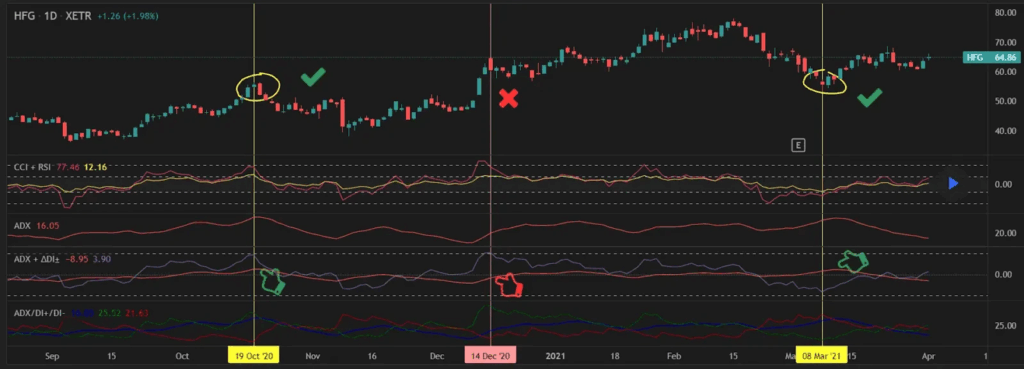Click the blue scroll-to-latest-bar arrow button
The height and width of the screenshot is (369, 1024).
coord(953,184)
